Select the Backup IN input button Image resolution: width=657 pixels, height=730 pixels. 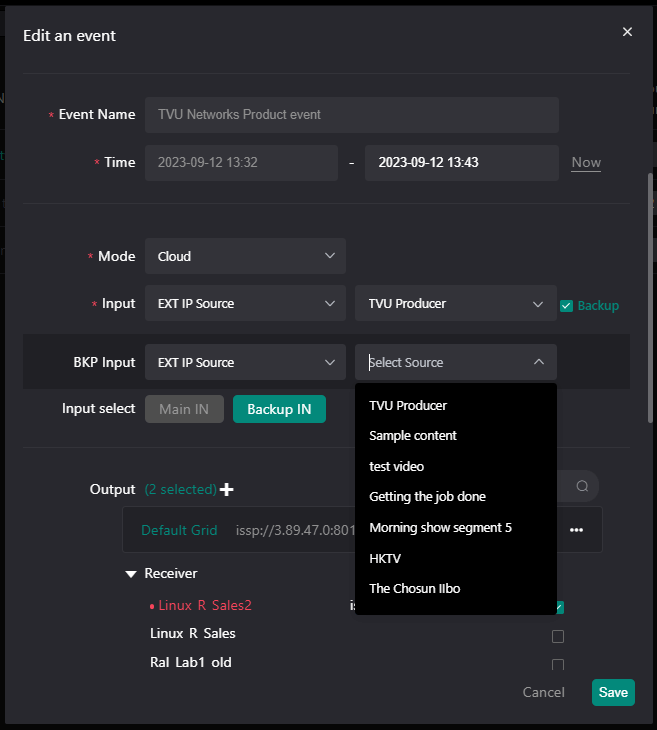pos(279,409)
